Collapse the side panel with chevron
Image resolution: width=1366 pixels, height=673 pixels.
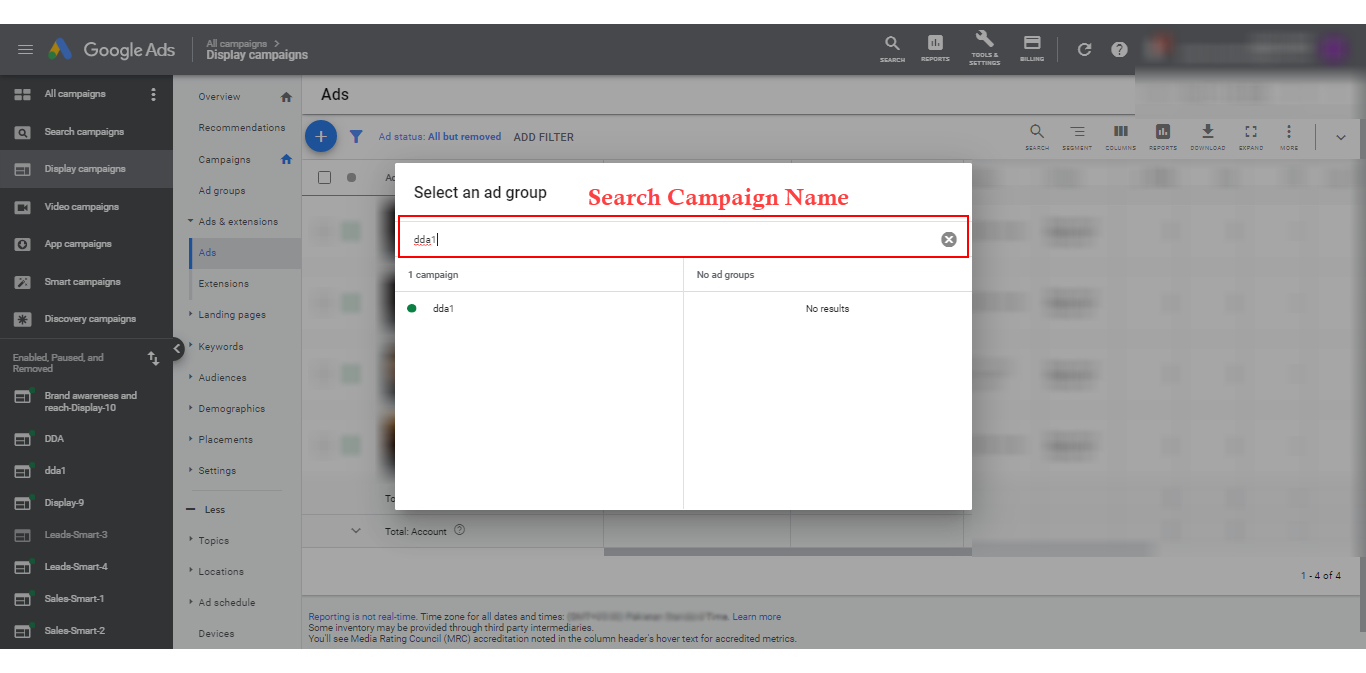pyautogui.click(x=176, y=348)
